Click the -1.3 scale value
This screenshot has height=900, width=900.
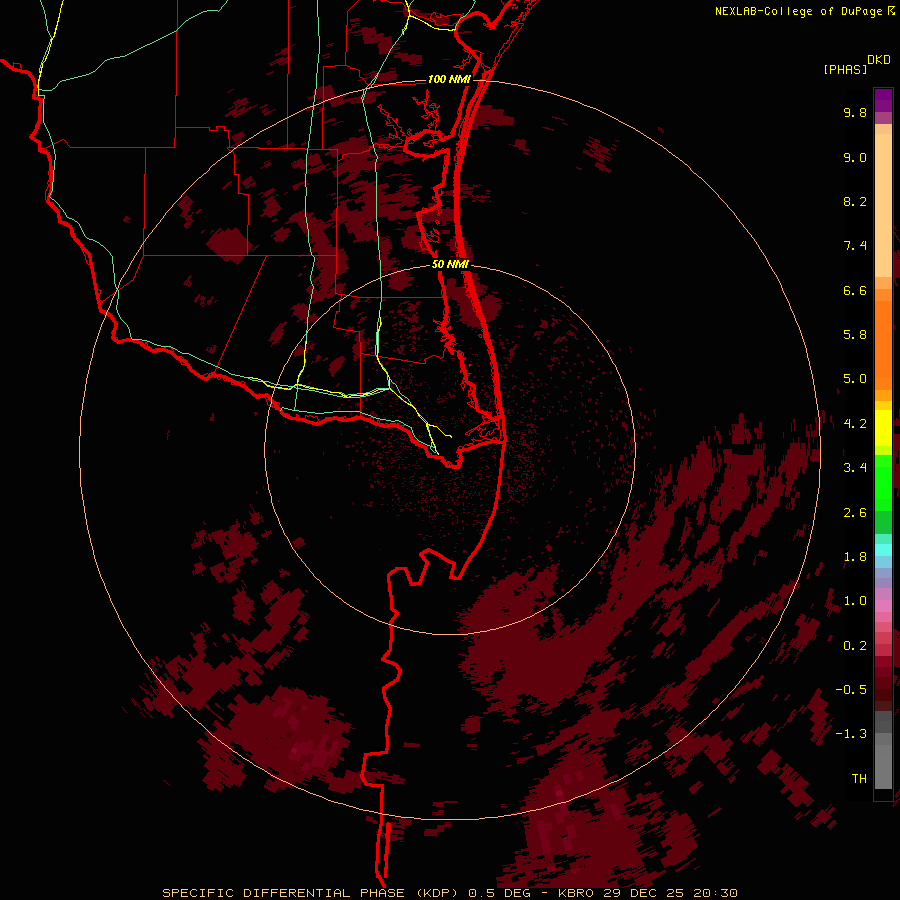point(851,734)
